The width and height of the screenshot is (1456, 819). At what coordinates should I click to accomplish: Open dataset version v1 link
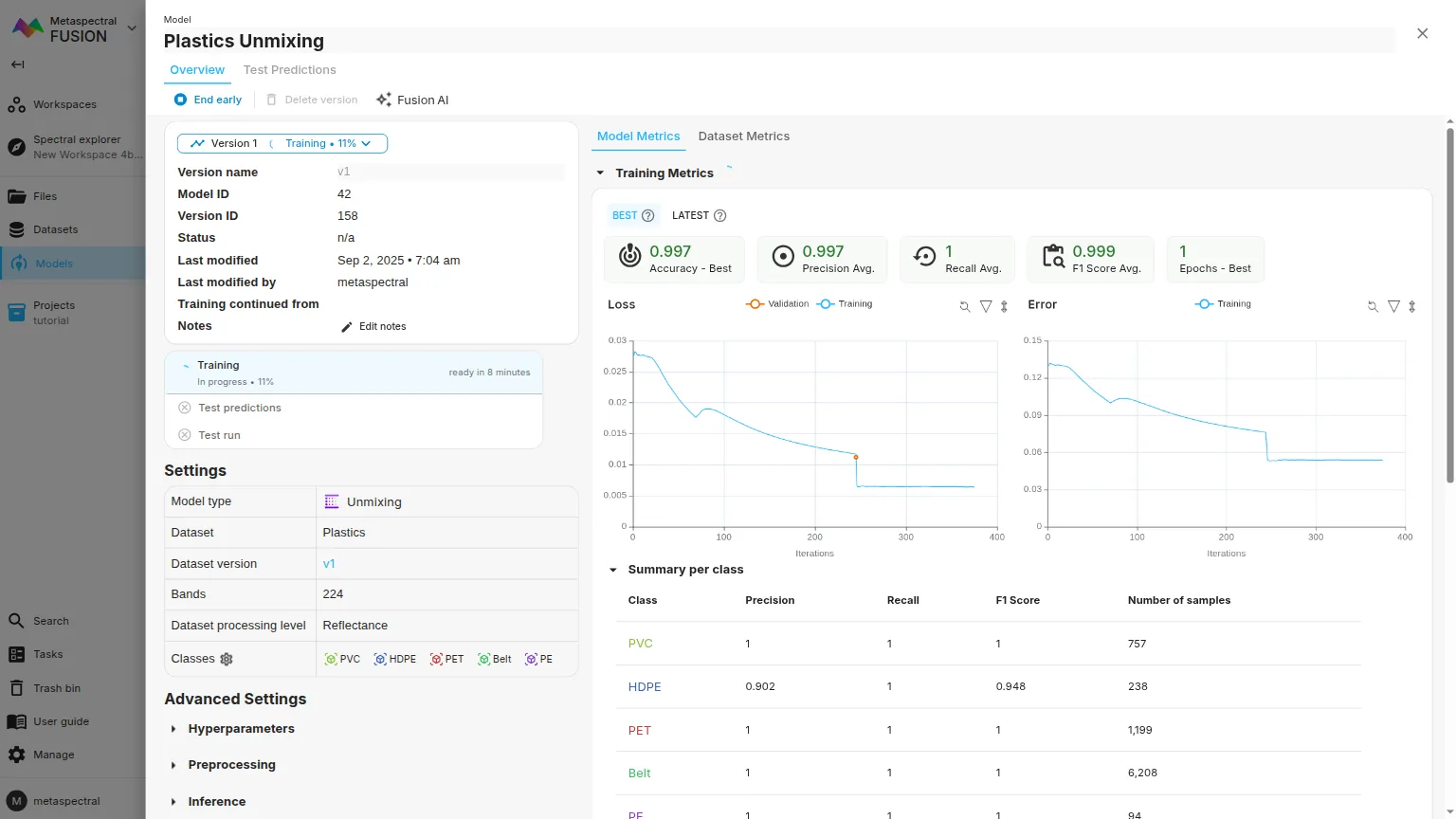[x=329, y=563]
